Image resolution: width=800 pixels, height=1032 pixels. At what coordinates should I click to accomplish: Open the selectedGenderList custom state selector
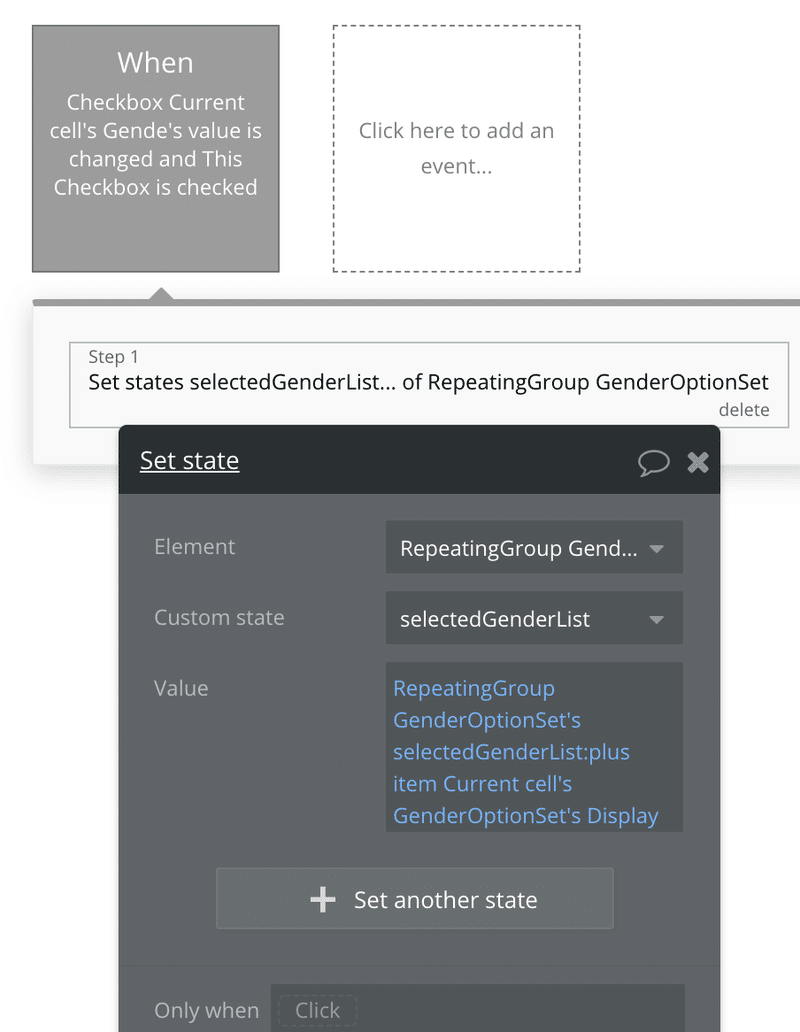534,618
